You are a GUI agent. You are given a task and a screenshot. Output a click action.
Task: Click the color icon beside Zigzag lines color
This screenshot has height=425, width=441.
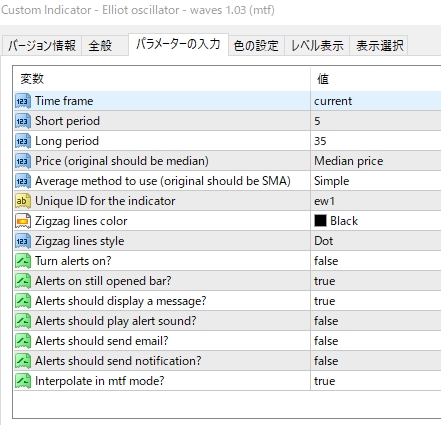[23, 221]
